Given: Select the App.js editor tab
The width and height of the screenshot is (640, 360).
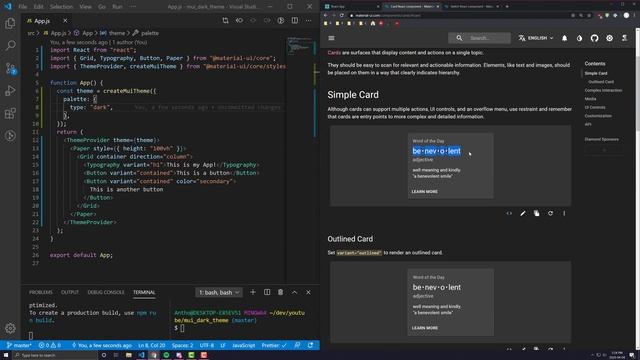Looking at the screenshot, I should point(42,20).
